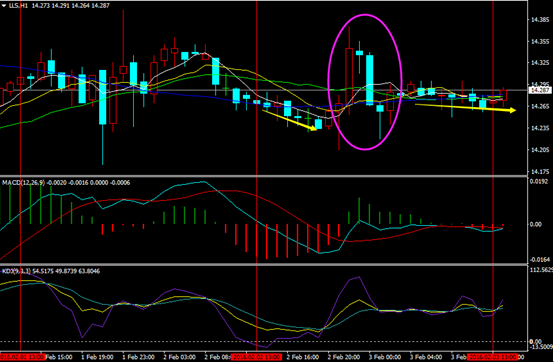This screenshot has height=362, width=554.
Task: Click the 3 Feb 00:00 time label
Action: 385,357
